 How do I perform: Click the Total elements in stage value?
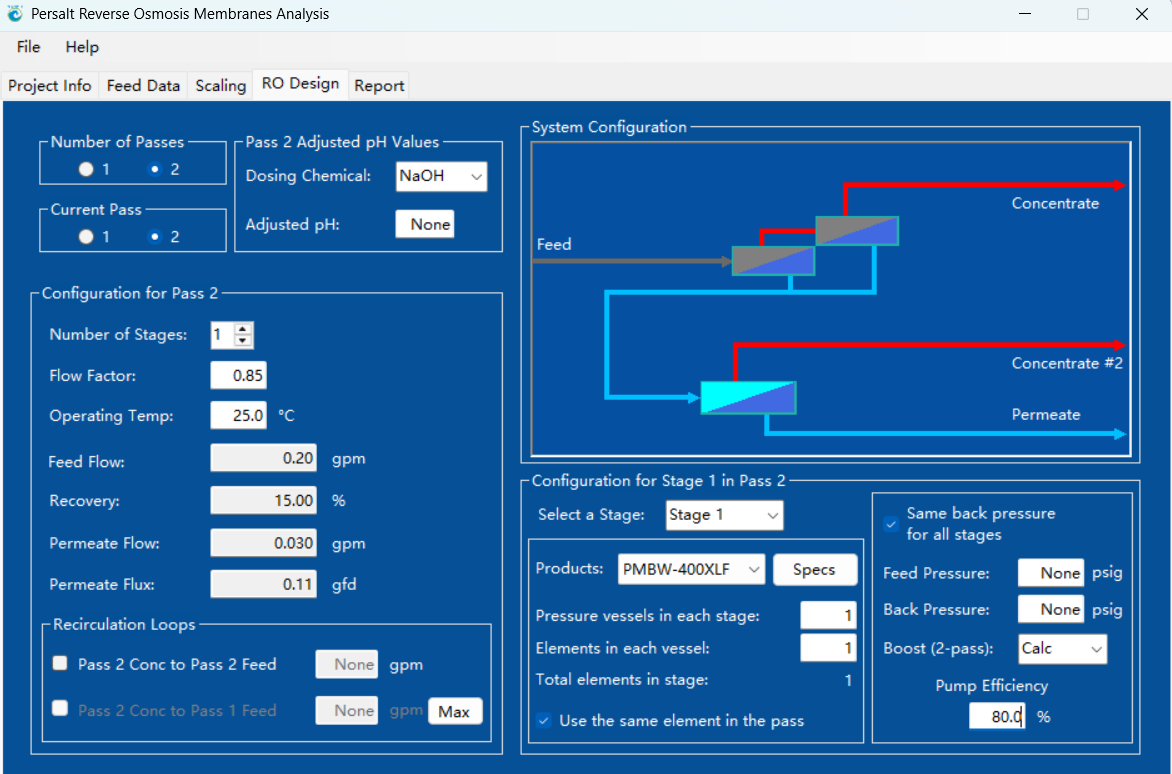848,681
